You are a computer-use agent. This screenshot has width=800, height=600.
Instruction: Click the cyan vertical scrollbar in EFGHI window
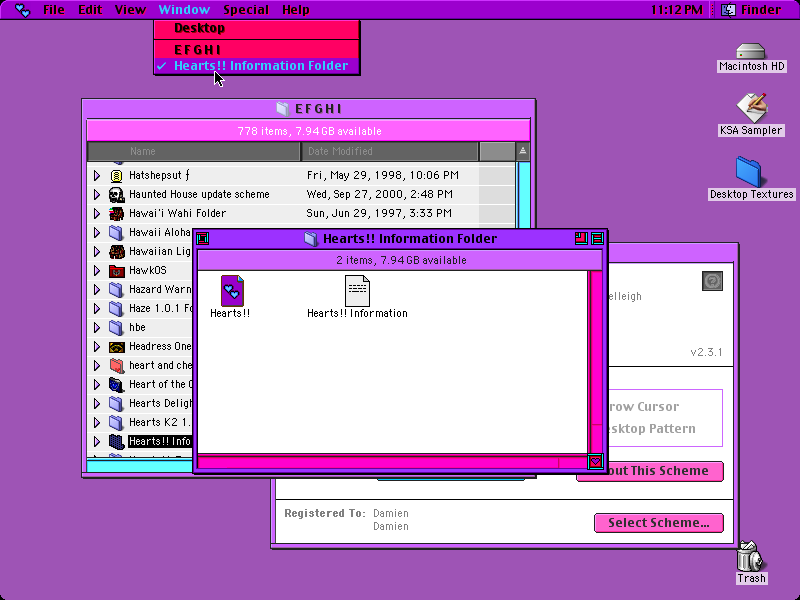pos(523,194)
